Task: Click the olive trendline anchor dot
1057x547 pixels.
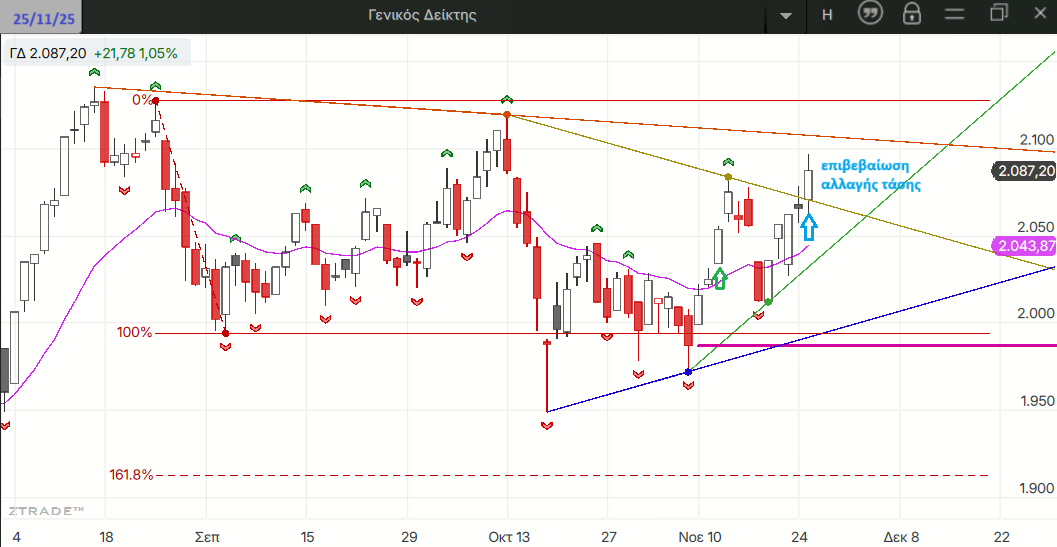Action: click(728, 177)
